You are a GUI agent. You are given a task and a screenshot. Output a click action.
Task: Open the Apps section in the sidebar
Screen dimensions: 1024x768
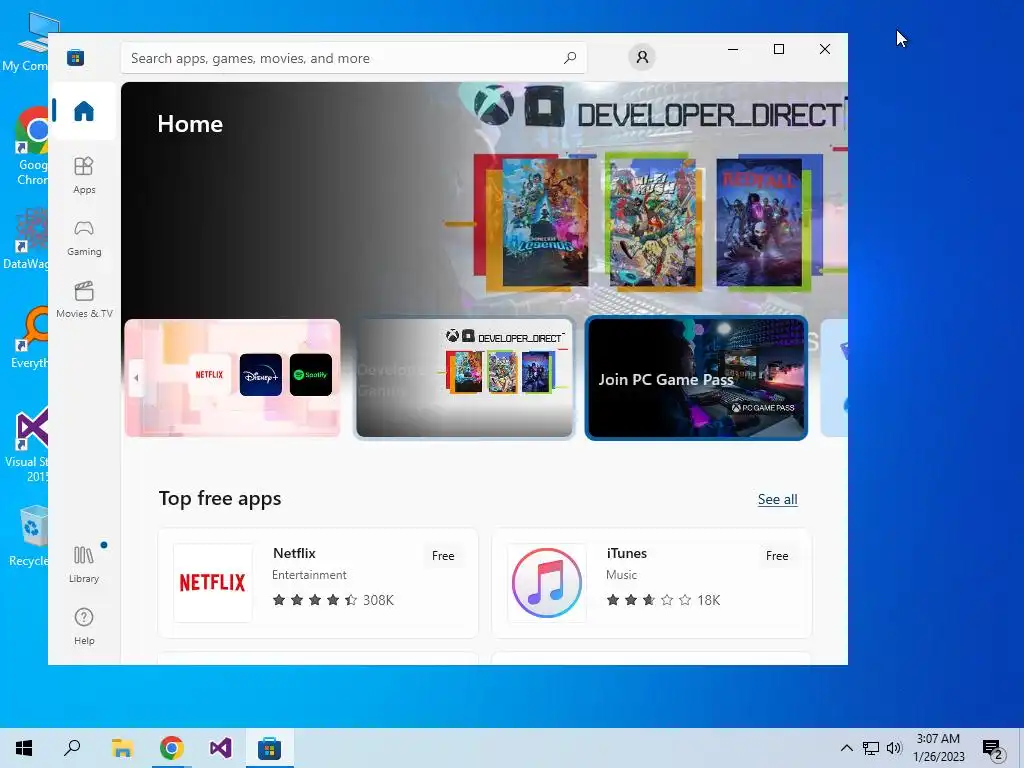tap(84, 175)
